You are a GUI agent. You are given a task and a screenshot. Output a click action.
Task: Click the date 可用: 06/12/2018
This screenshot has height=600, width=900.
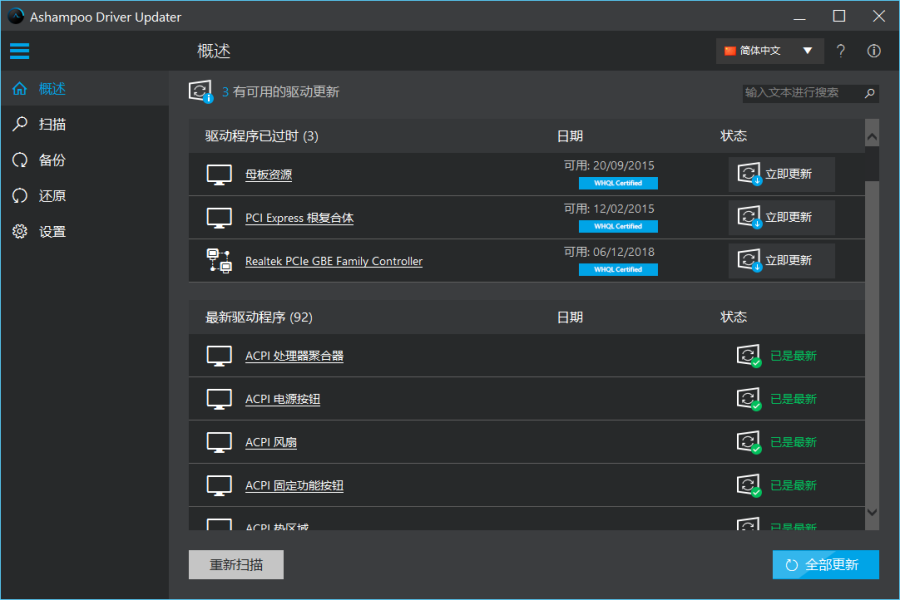coord(609,252)
